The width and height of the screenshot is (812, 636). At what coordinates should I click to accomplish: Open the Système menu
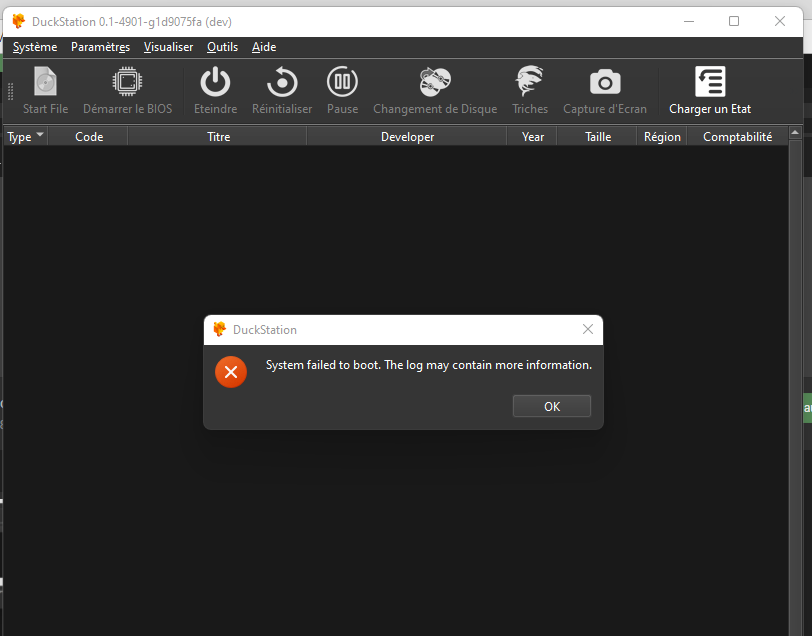[x=35, y=47]
